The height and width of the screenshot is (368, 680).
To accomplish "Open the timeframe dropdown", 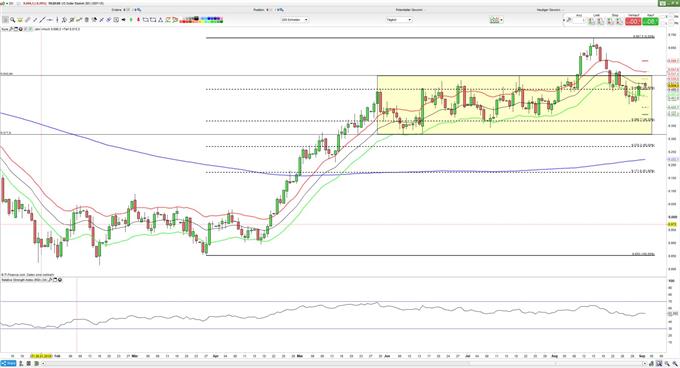I will tap(399, 20).
